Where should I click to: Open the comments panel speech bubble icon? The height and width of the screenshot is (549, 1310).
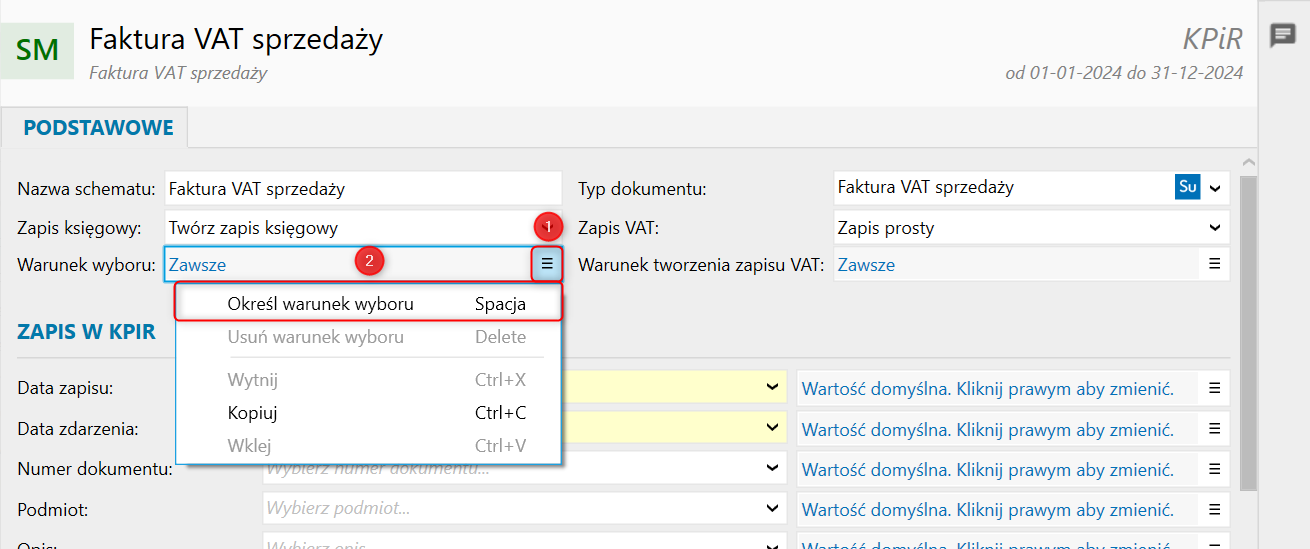tap(1283, 36)
